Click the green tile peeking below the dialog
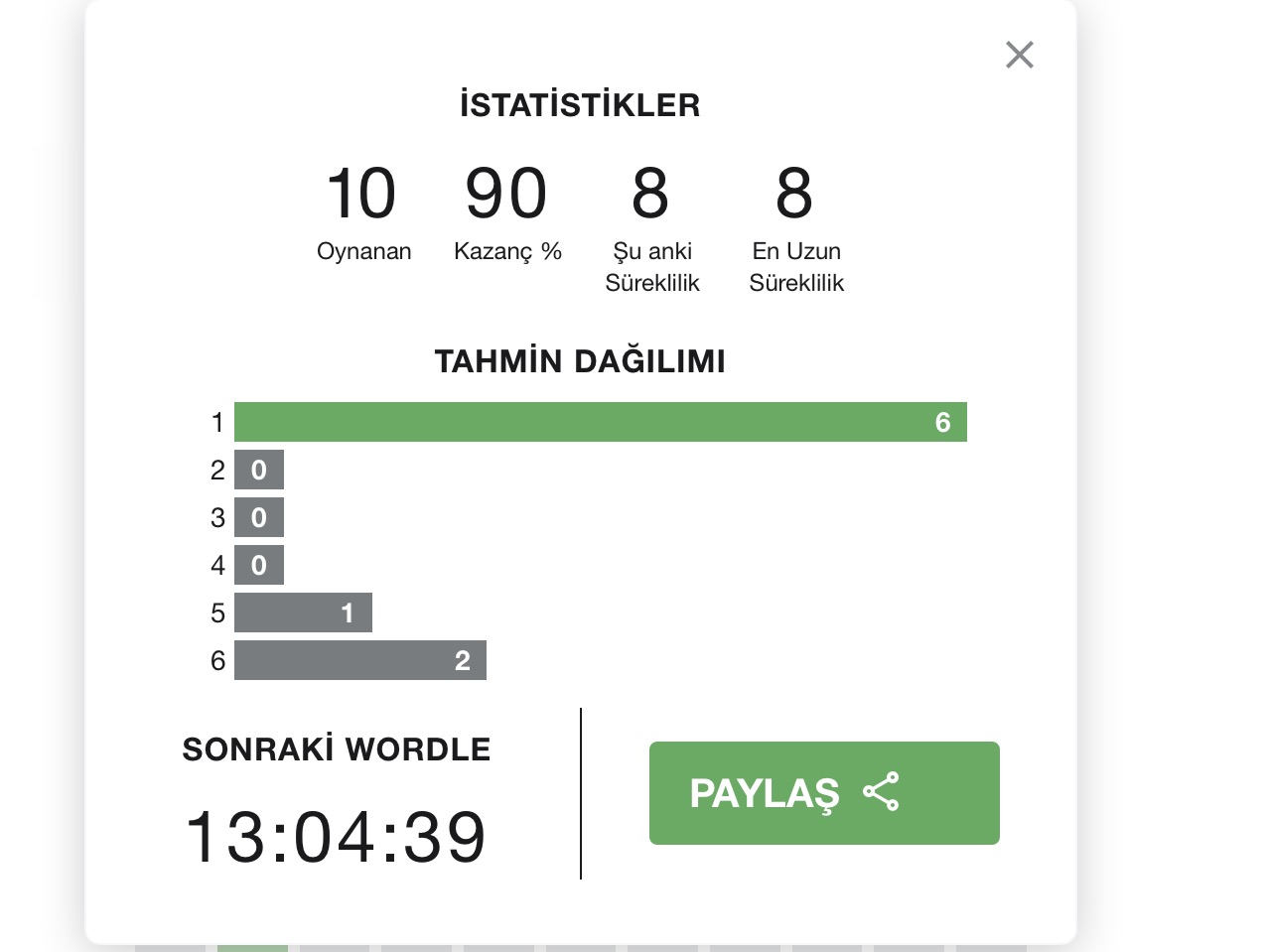This screenshot has height=952, width=1266. (252, 948)
